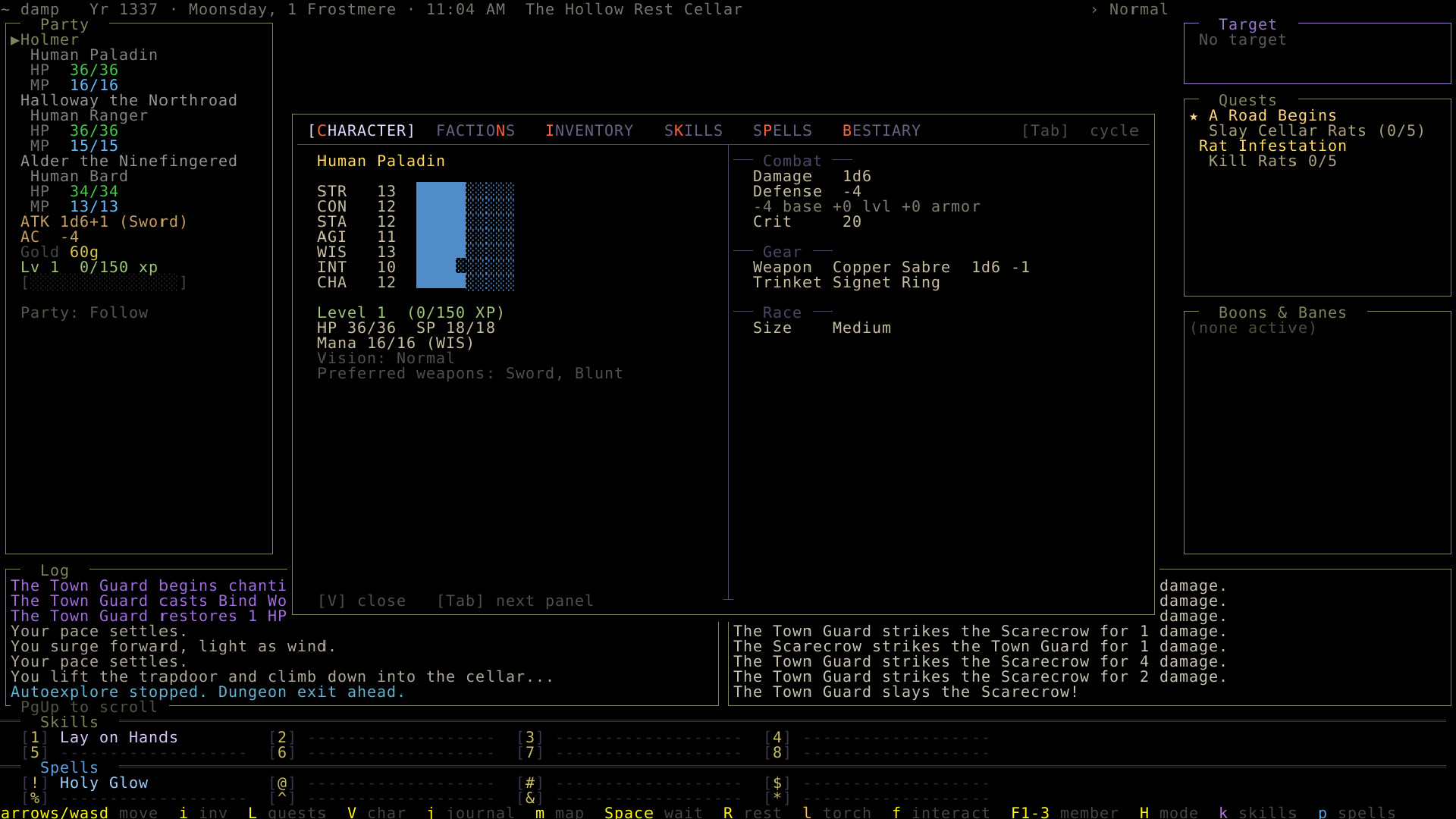Image resolution: width=1456 pixels, height=819 pixels.
Task: Cast the Holy Glow spell slot
Action: (85, 783)
